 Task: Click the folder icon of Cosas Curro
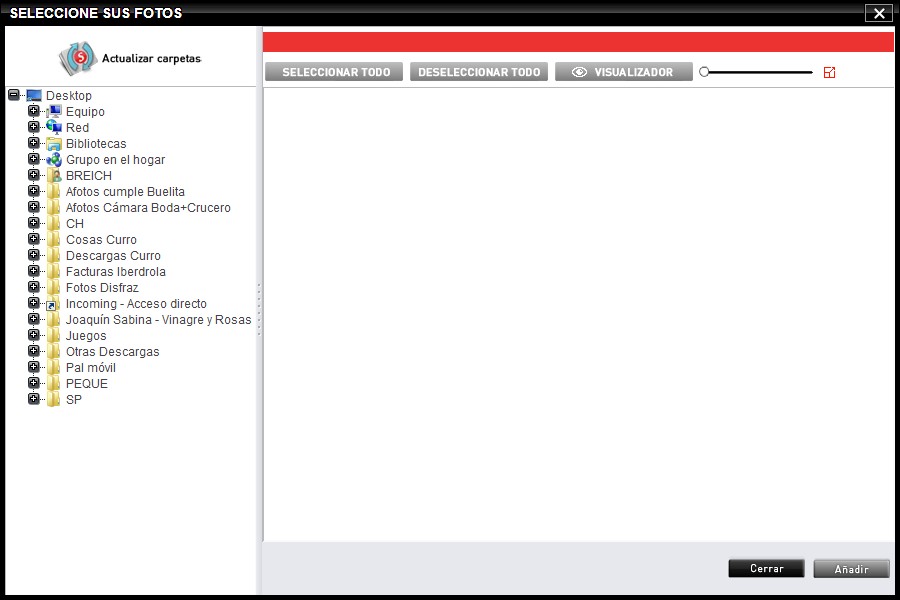point(53,239)
